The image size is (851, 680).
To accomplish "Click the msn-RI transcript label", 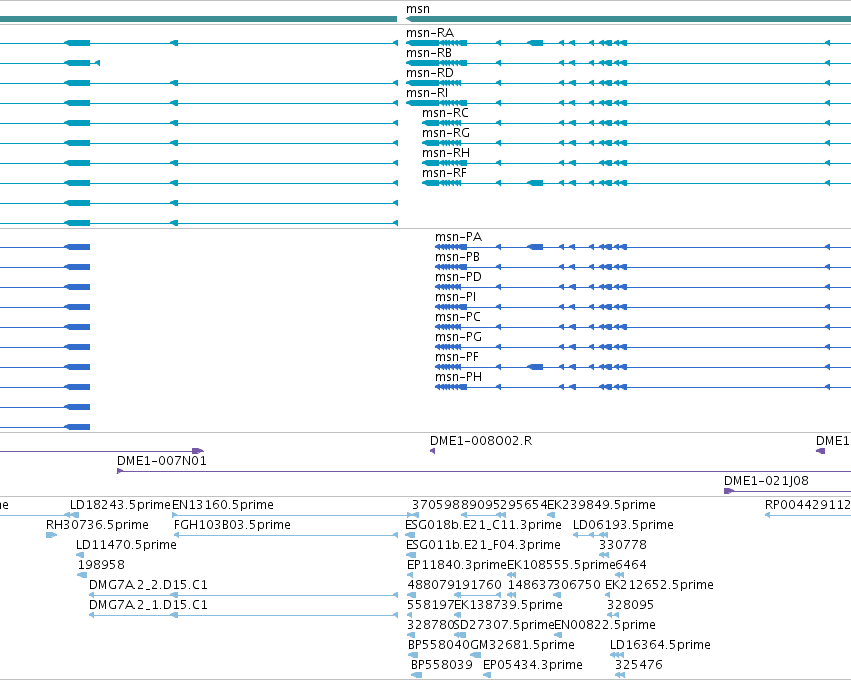I will coord(427,93).
